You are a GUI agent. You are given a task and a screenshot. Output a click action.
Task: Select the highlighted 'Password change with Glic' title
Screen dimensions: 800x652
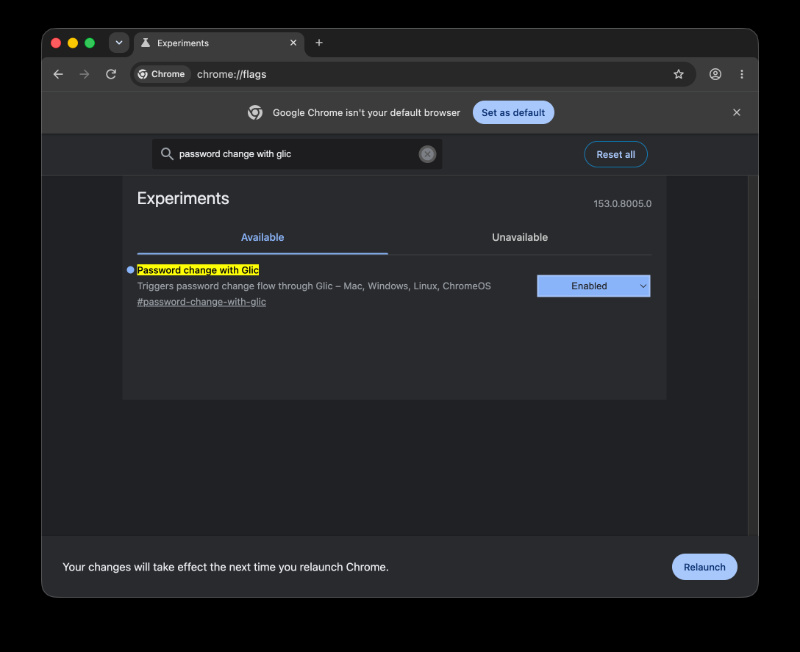pos(198,270)
